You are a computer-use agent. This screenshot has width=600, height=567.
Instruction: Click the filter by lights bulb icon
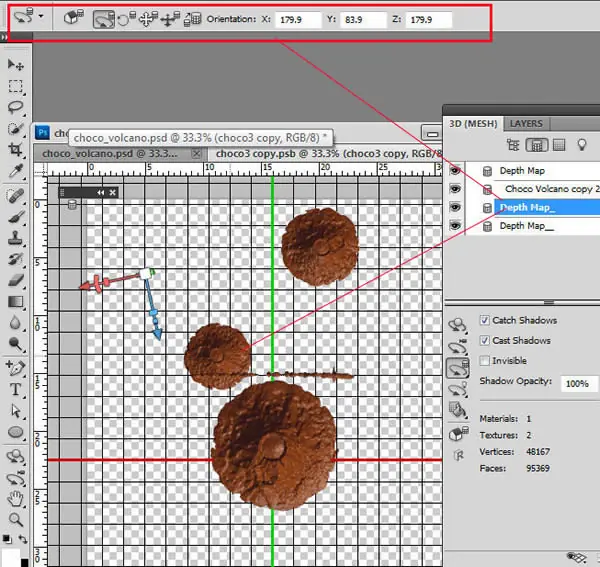pyautogui.click(x=582, y=145)
